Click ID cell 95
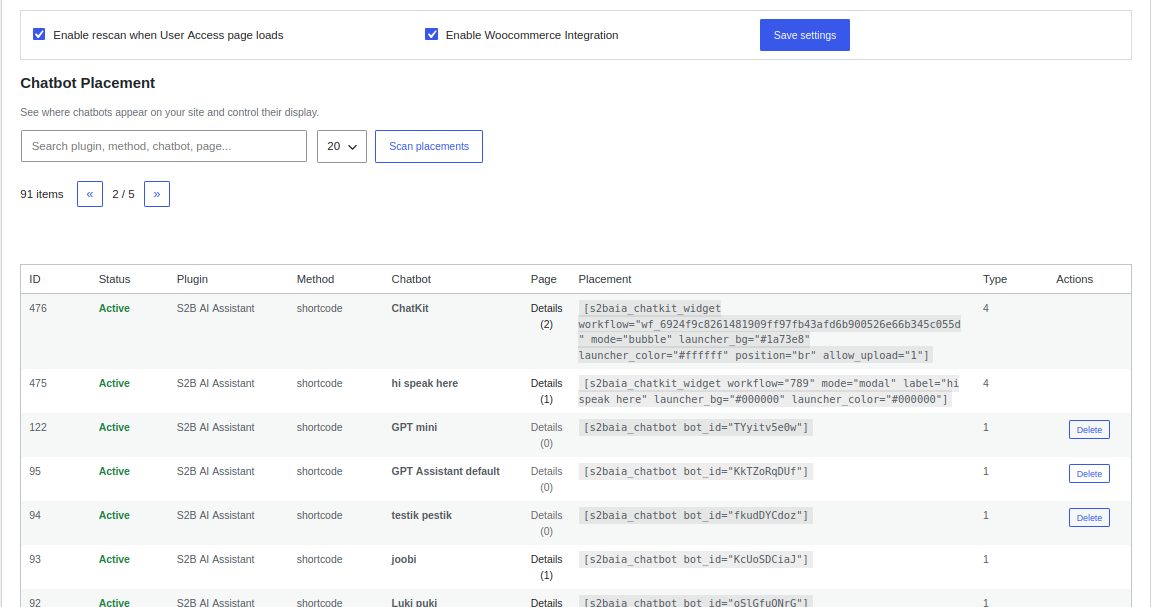 pos(35,471)
